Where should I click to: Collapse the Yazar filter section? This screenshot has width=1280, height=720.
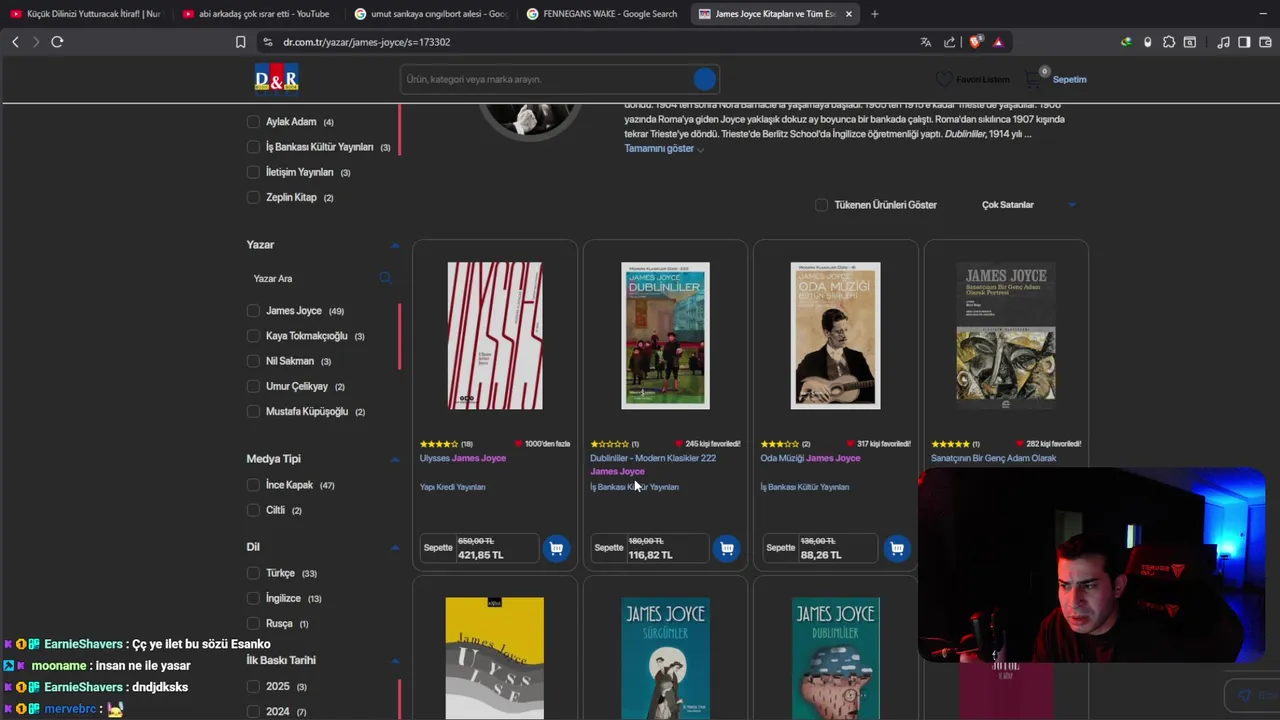click(x=394, y=245)
